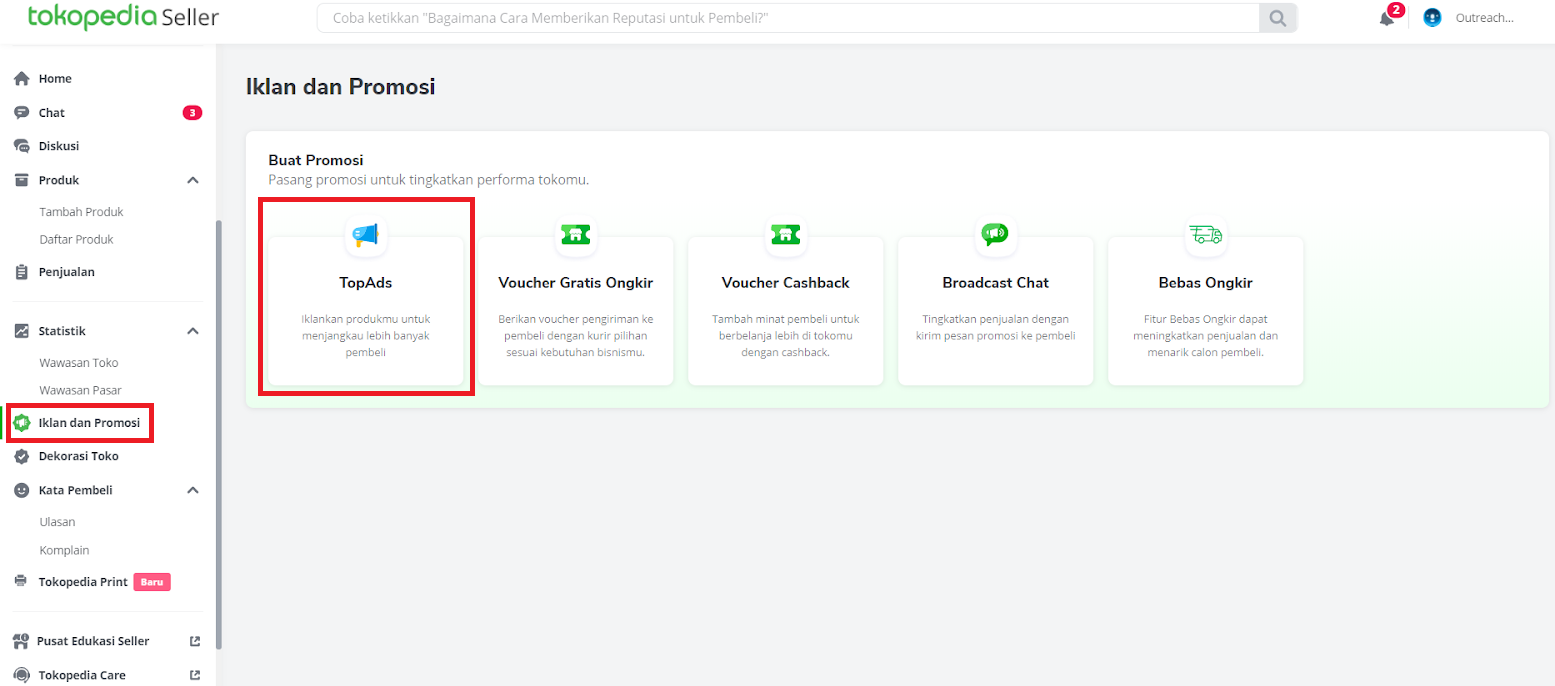Click the 'Buat Promosi' section heading
Screen dimensions: 1555x686
(315, 160)
